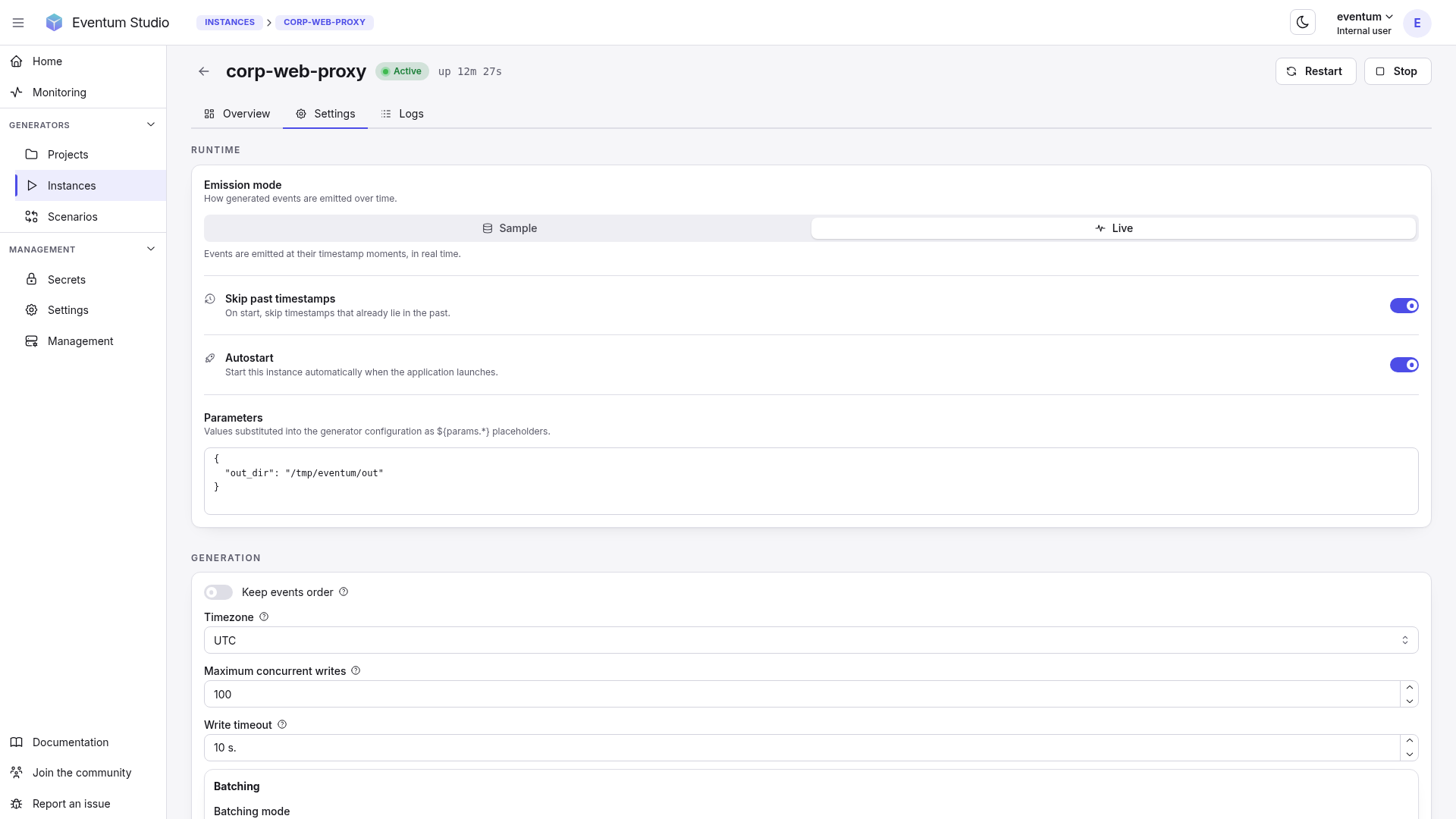This screenshot has width=1456, height=819.
Task: Click the Eventum Studio cube logo
Action: (x=54, y=23)
